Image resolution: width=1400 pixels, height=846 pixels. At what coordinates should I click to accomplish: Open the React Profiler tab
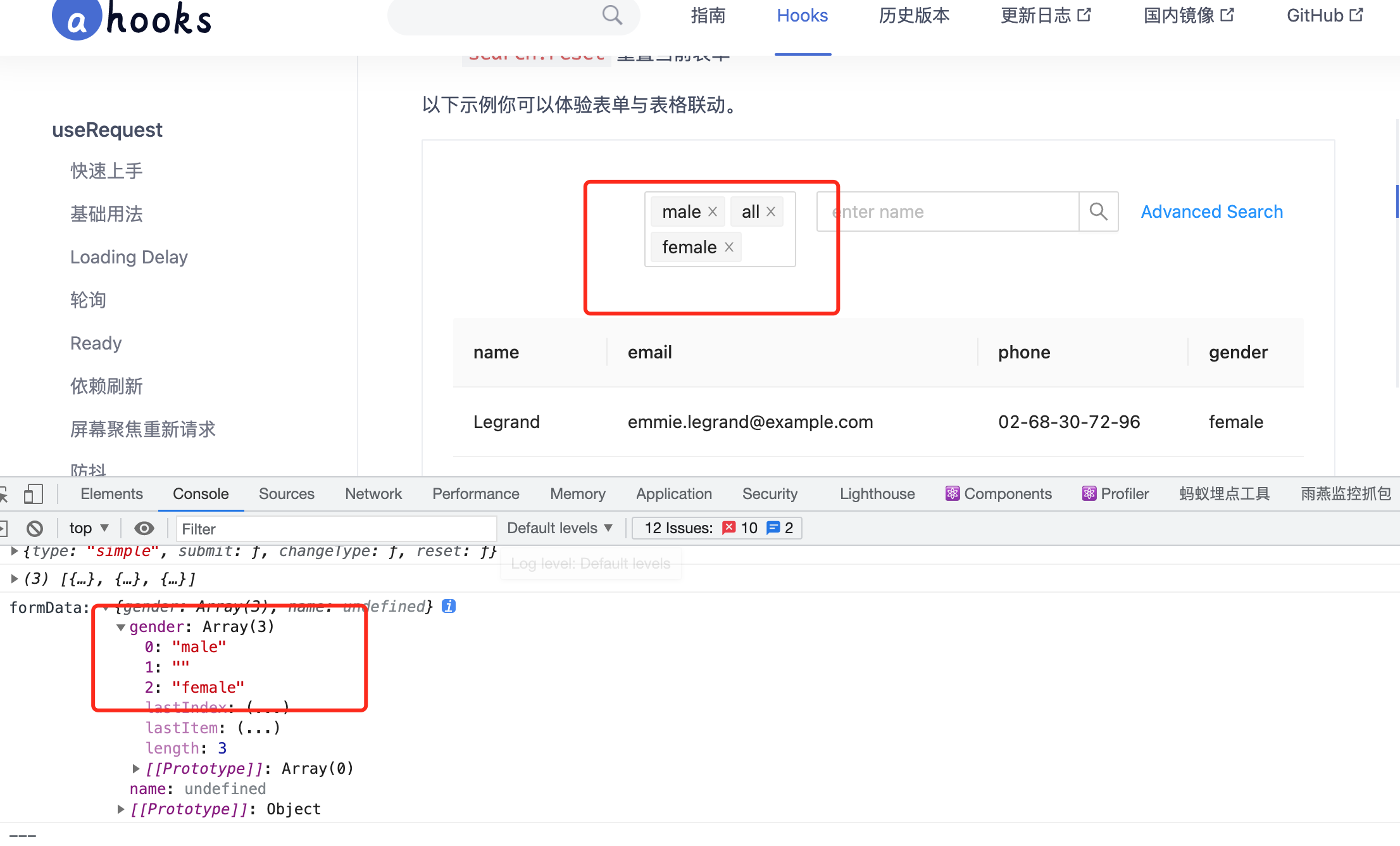pos(1115,494)
